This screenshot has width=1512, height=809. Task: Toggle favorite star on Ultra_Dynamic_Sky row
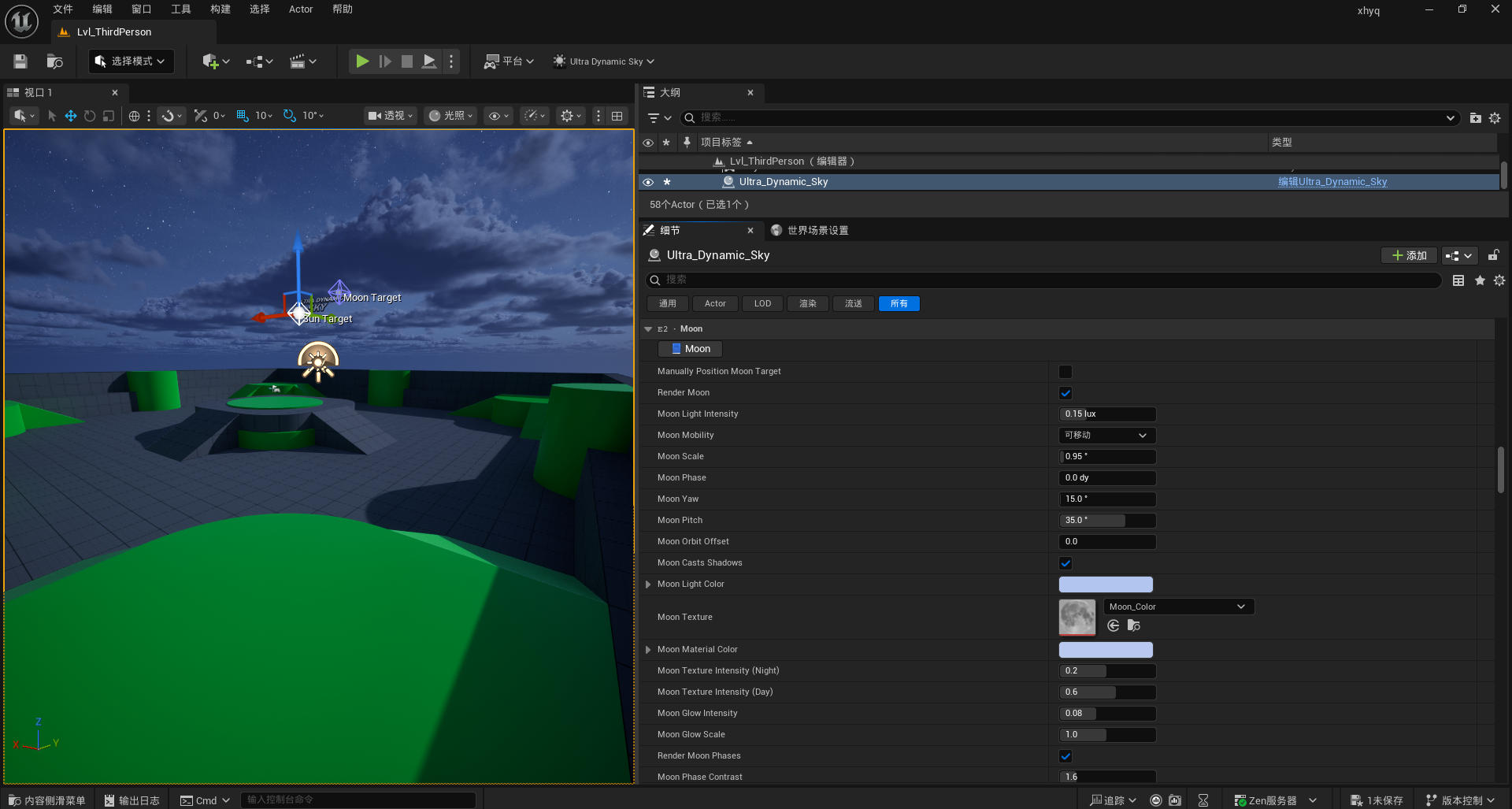pos(667,182)
